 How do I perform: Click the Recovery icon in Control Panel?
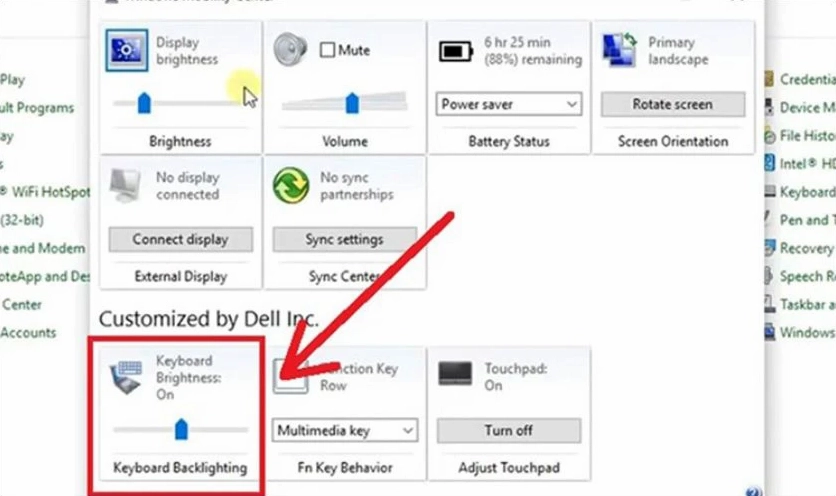coord(769,248)
